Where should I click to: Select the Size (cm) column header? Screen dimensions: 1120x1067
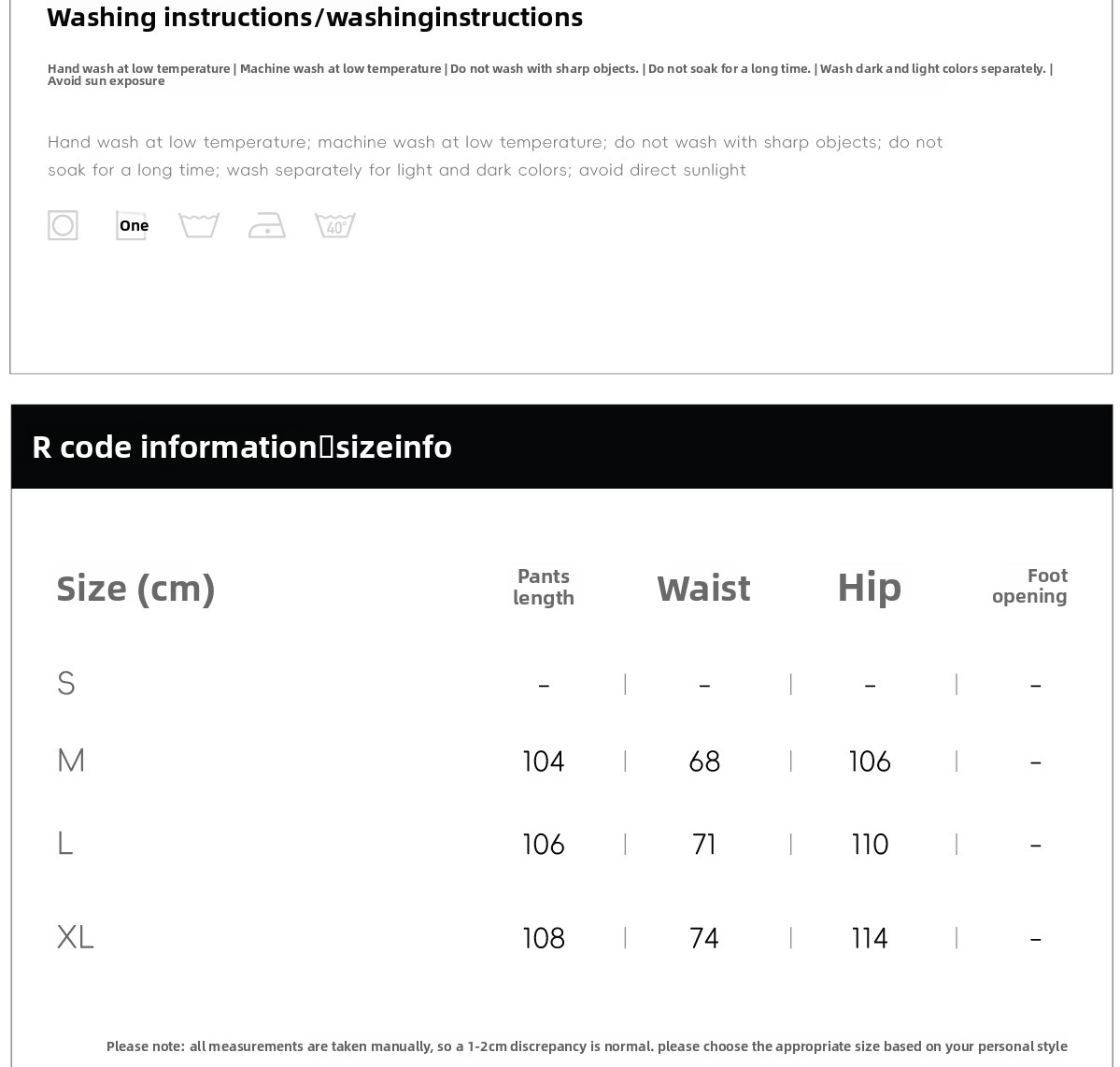pos(136,588)
